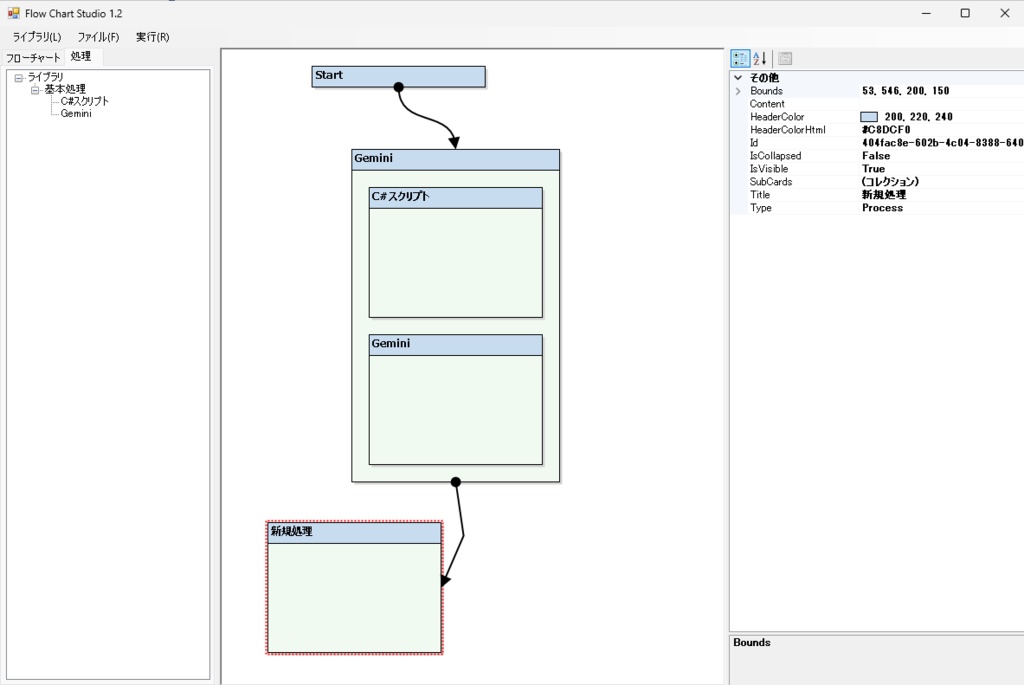1024x685 pixels.
Task: Select the Start node on the canvas
Action: pyautogui.click(x=398, y=76)
